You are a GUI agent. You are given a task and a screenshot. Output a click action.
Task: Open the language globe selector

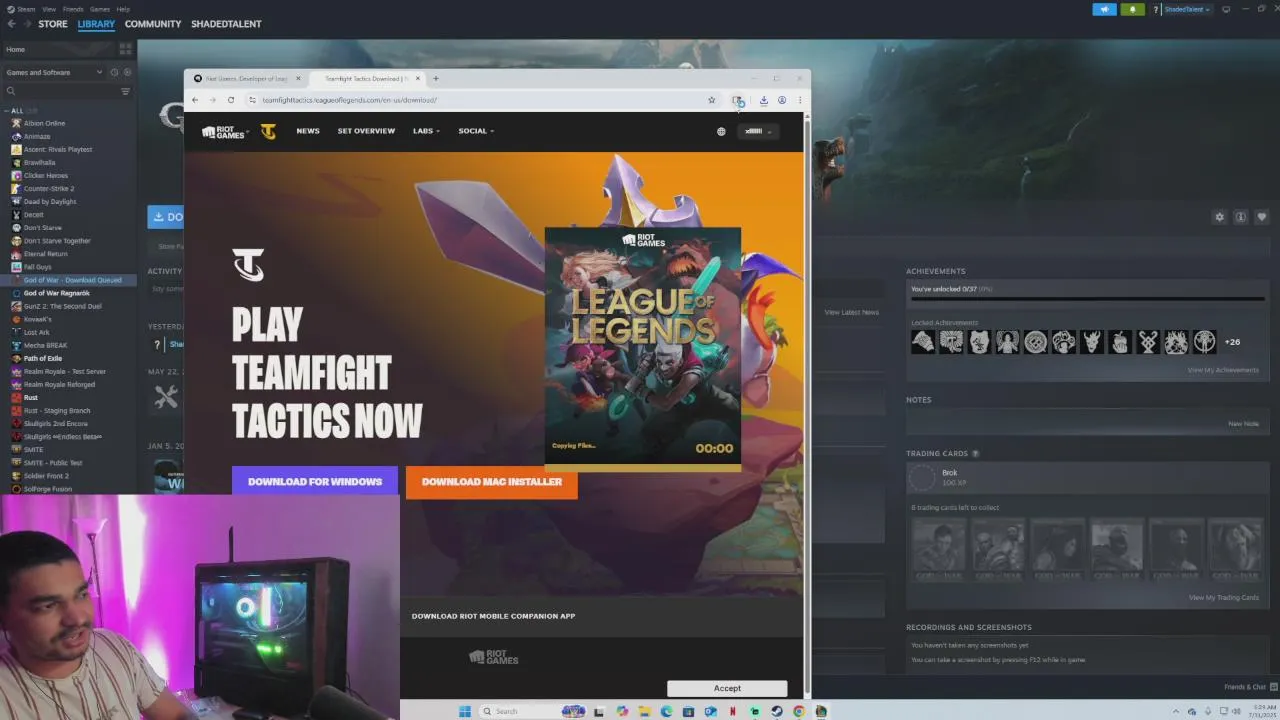[720, 131]
